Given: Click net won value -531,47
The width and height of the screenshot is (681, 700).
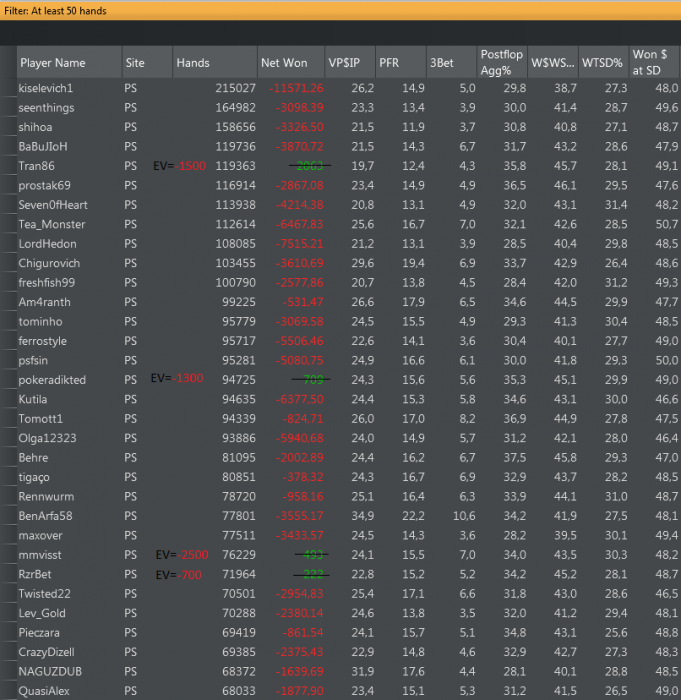Looking at the screenshot, I should 303,302.
